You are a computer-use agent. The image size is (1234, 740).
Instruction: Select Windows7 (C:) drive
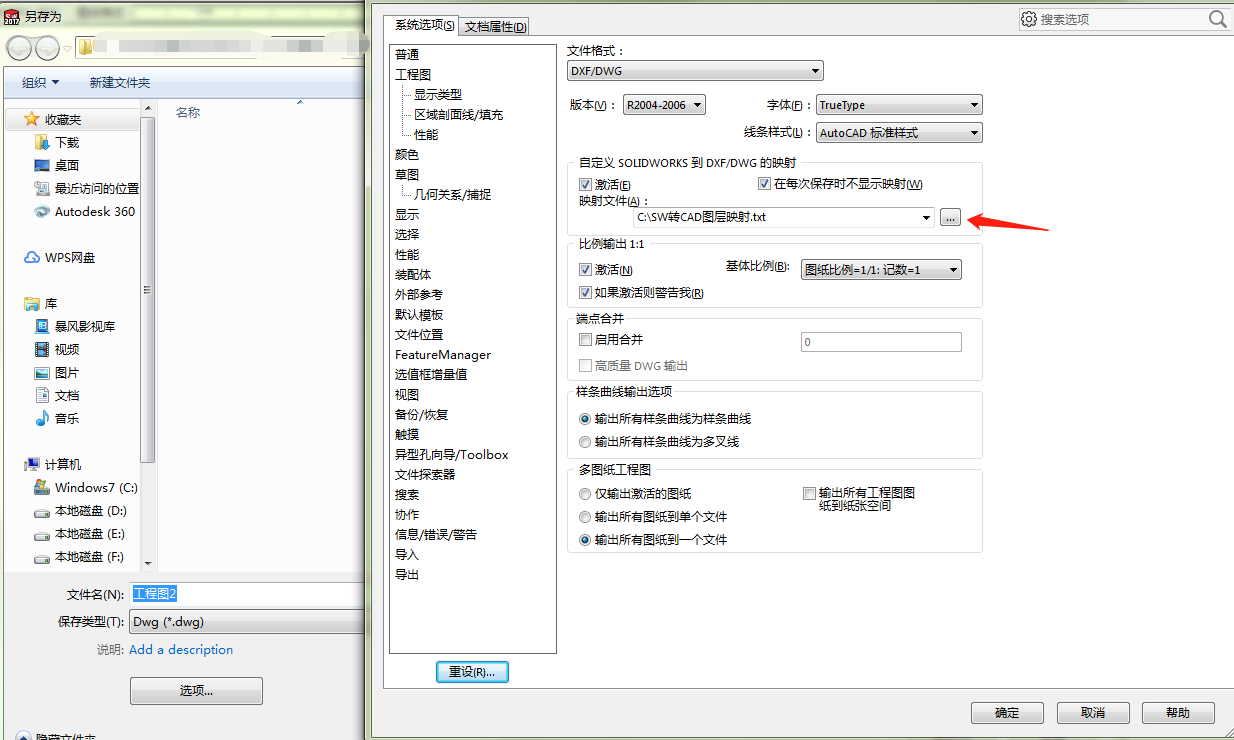86,487
